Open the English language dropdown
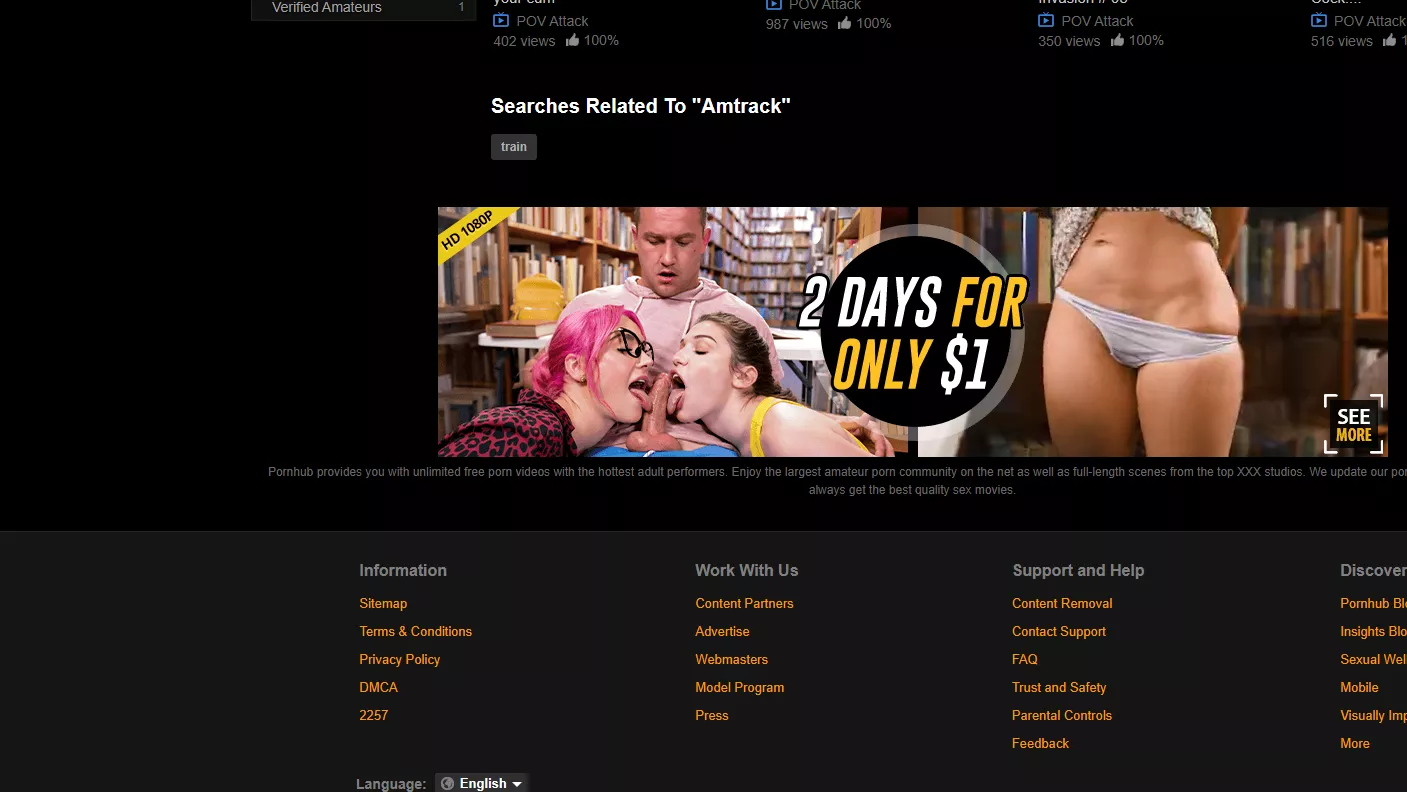Viewport: 1407px width, 792px height. click(x=482, y=783)
